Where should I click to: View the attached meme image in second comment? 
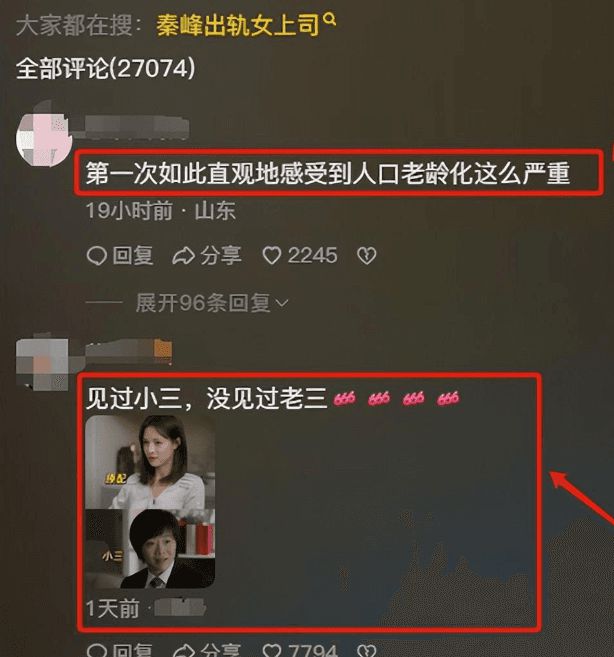tap(150, 502)
